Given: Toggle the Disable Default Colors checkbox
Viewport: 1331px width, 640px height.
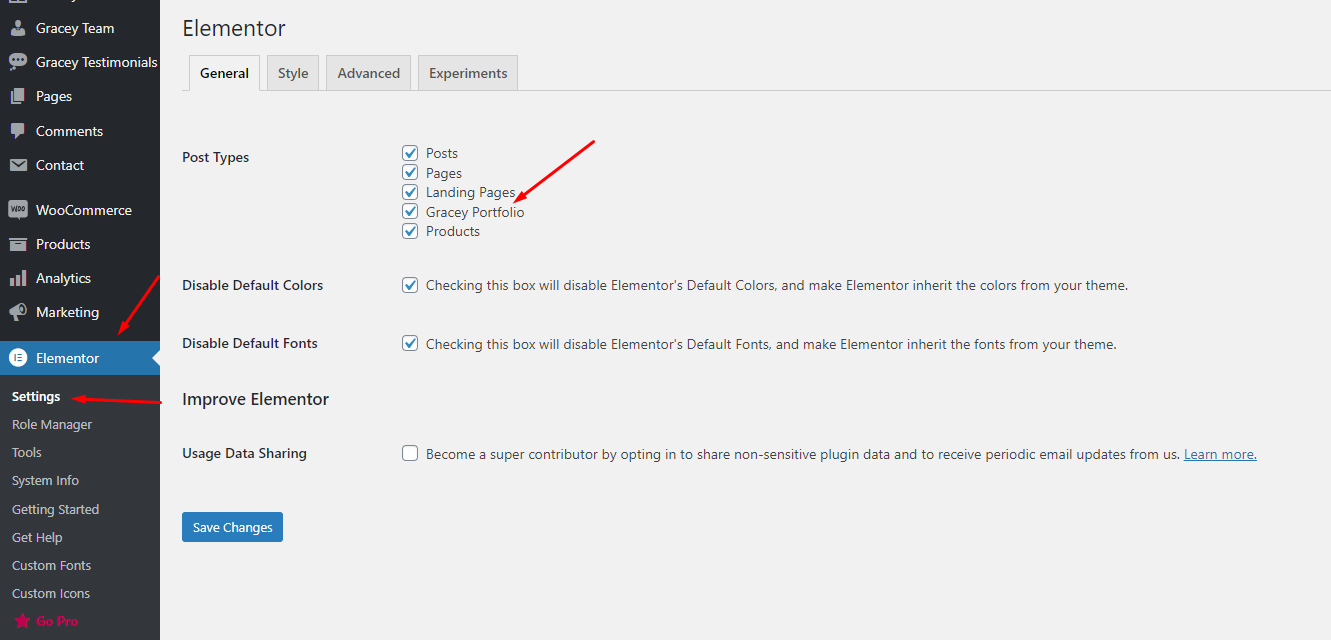Looking at the screenshot, I should tap(410, 285).
